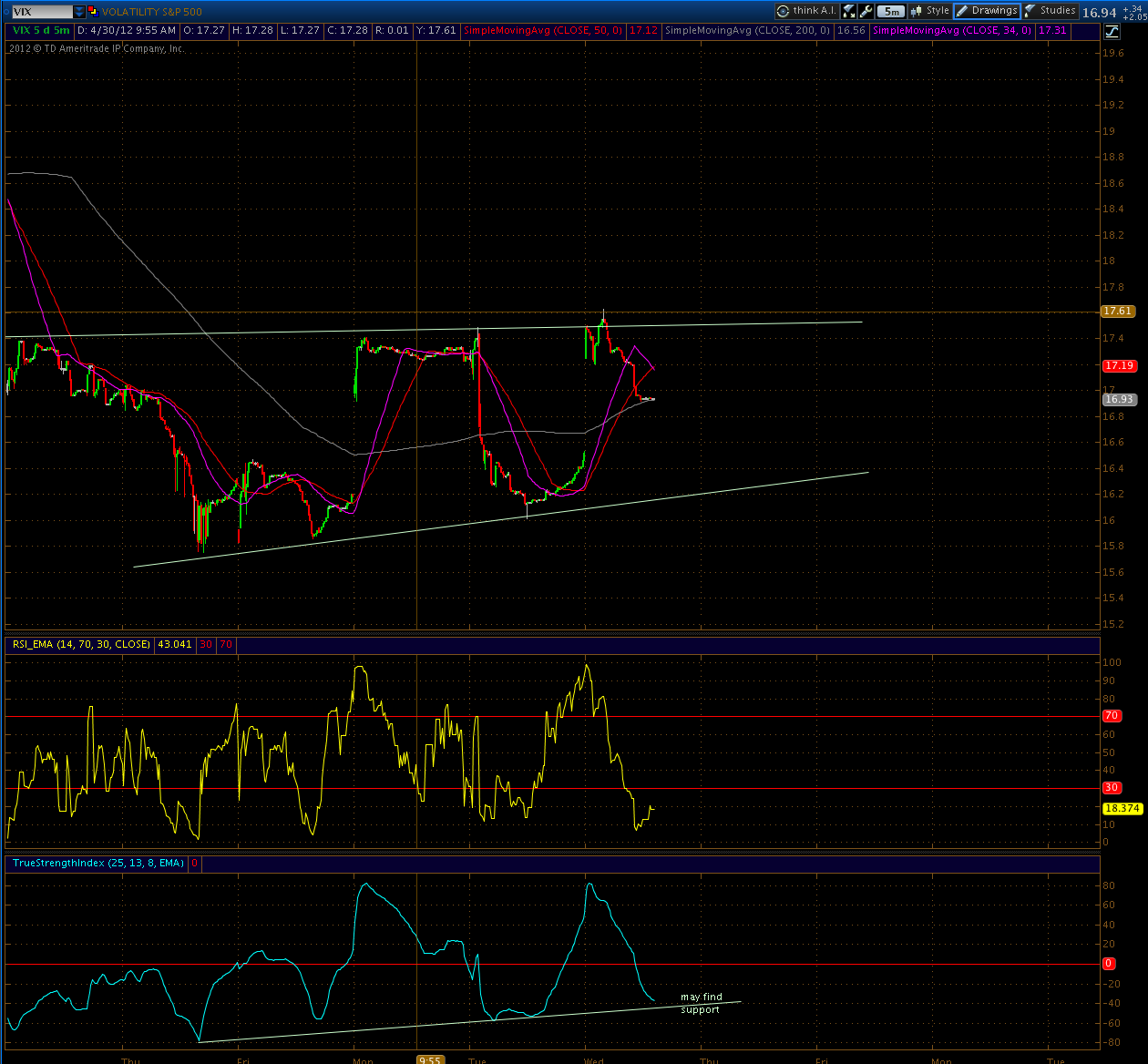This screenshot has height=1064, width=1148.
Task: Click the red 70 overbought level label
Action: tap(1112, 716)
